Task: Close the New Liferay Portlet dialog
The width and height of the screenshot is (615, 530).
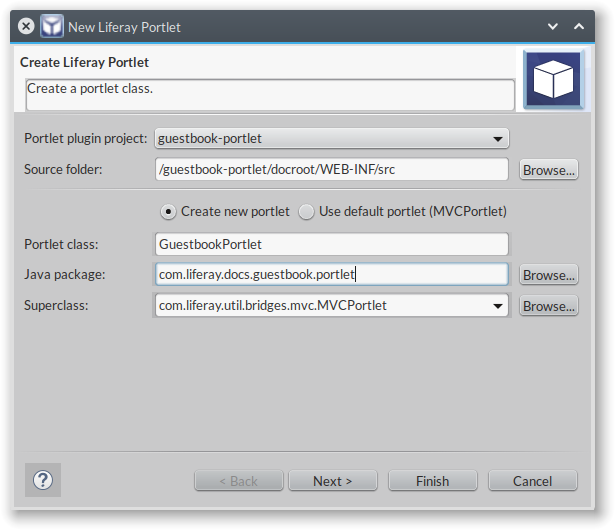Action: (x=26, y=26)
